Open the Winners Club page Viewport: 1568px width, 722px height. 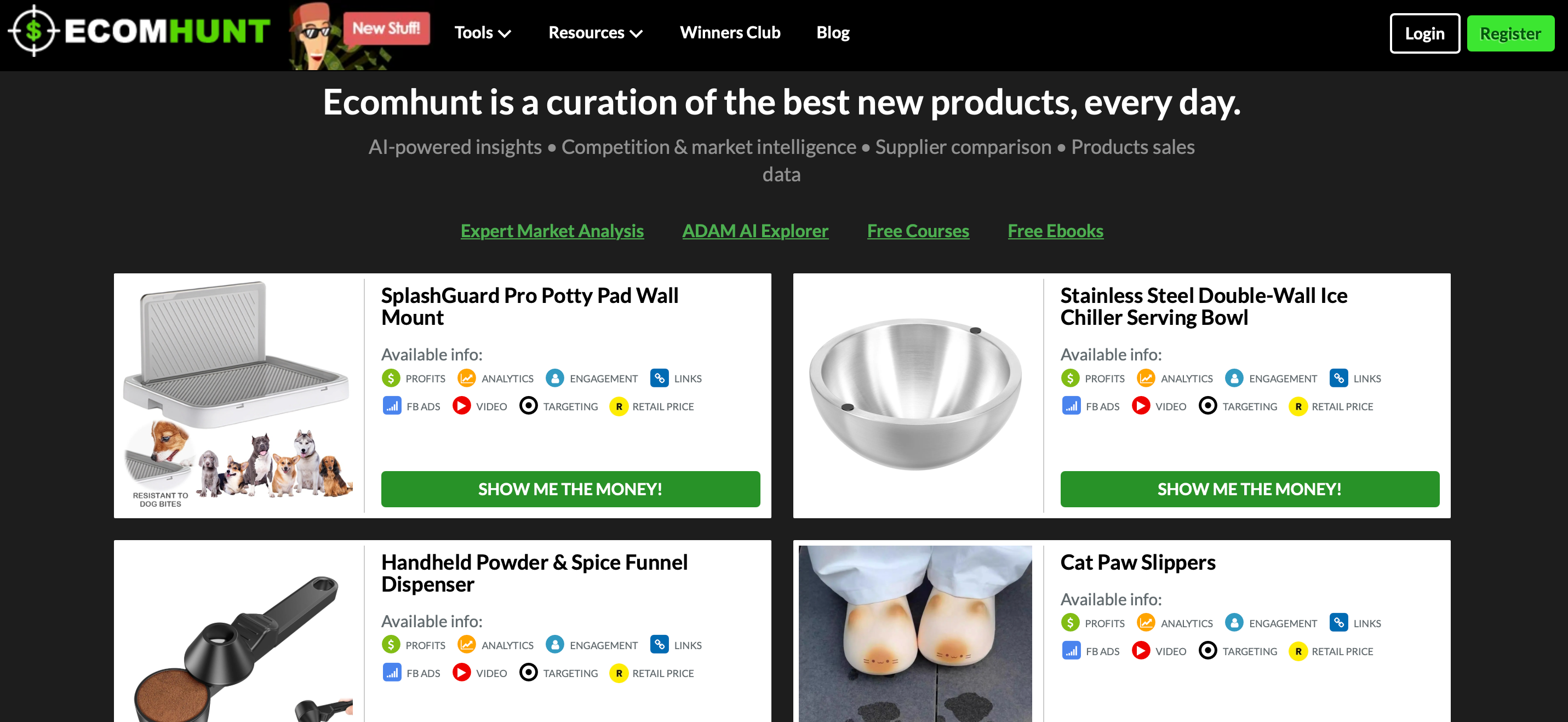(730, 33)
